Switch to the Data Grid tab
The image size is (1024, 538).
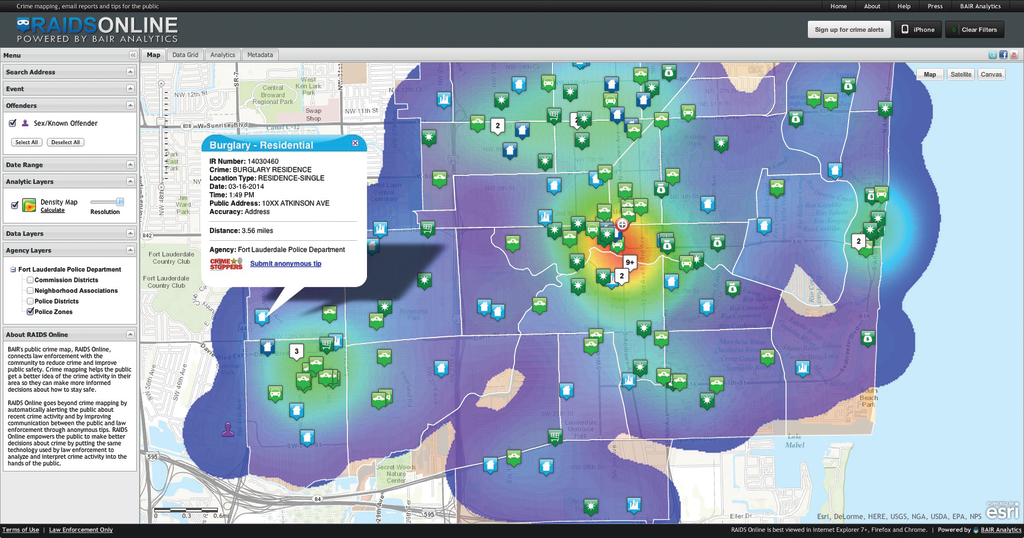tap(186, 55)
